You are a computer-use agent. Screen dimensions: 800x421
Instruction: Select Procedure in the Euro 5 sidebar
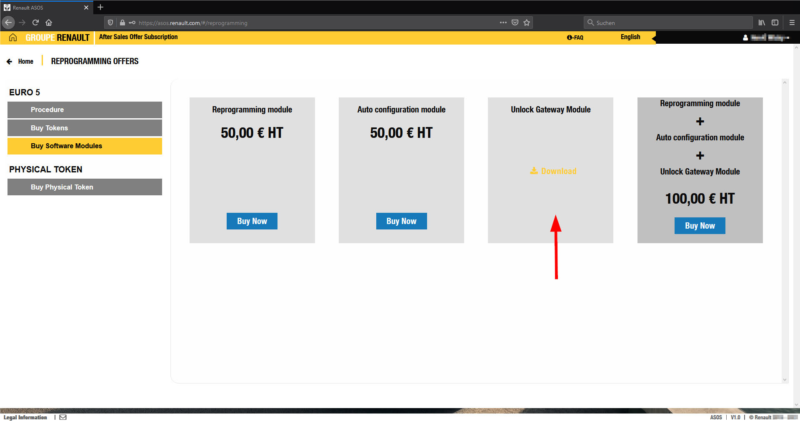84,109
